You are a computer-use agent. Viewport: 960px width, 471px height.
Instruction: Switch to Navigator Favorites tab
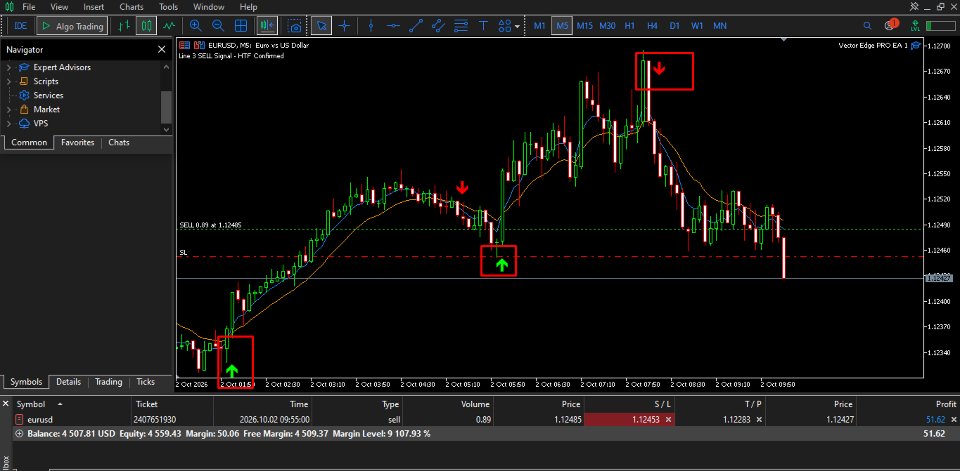pyautogui.click(x=78, y=142)
